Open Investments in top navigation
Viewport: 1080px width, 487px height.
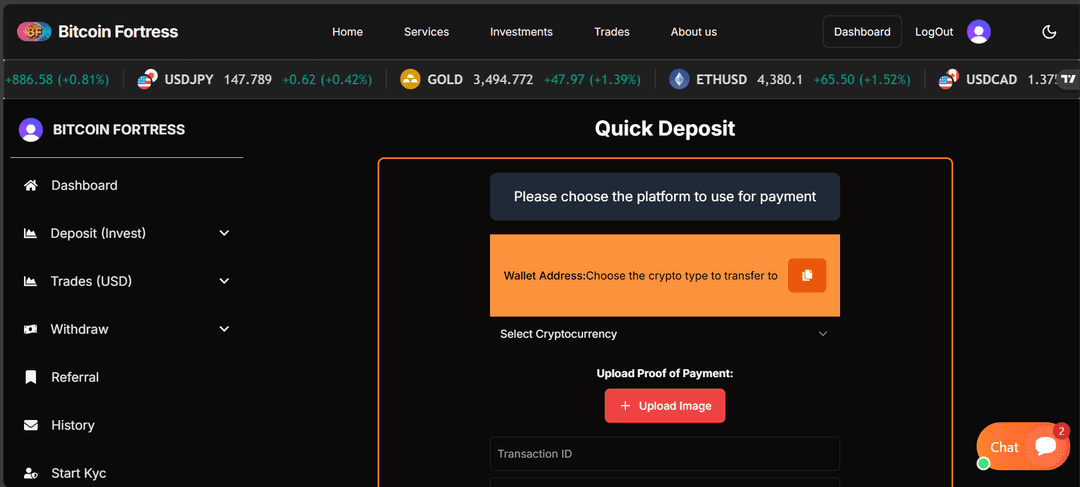click(x=521, y=32)
